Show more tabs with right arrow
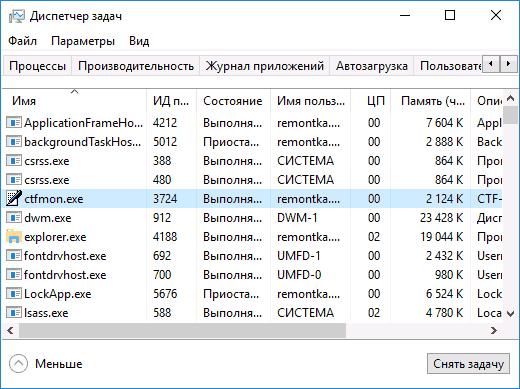520x389 pixels. click(x=508, y=63)
